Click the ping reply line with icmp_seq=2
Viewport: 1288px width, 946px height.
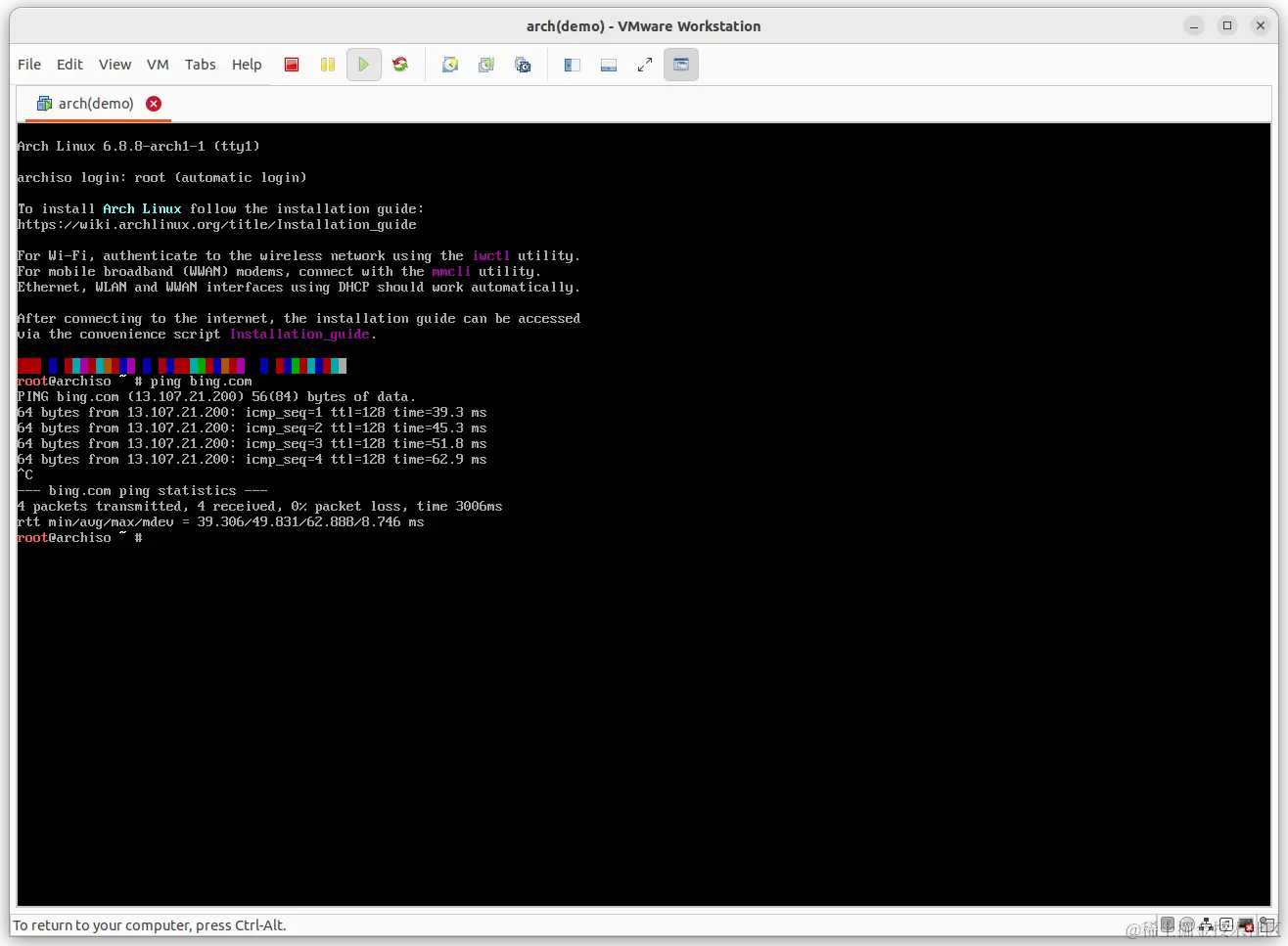(253, 428)
